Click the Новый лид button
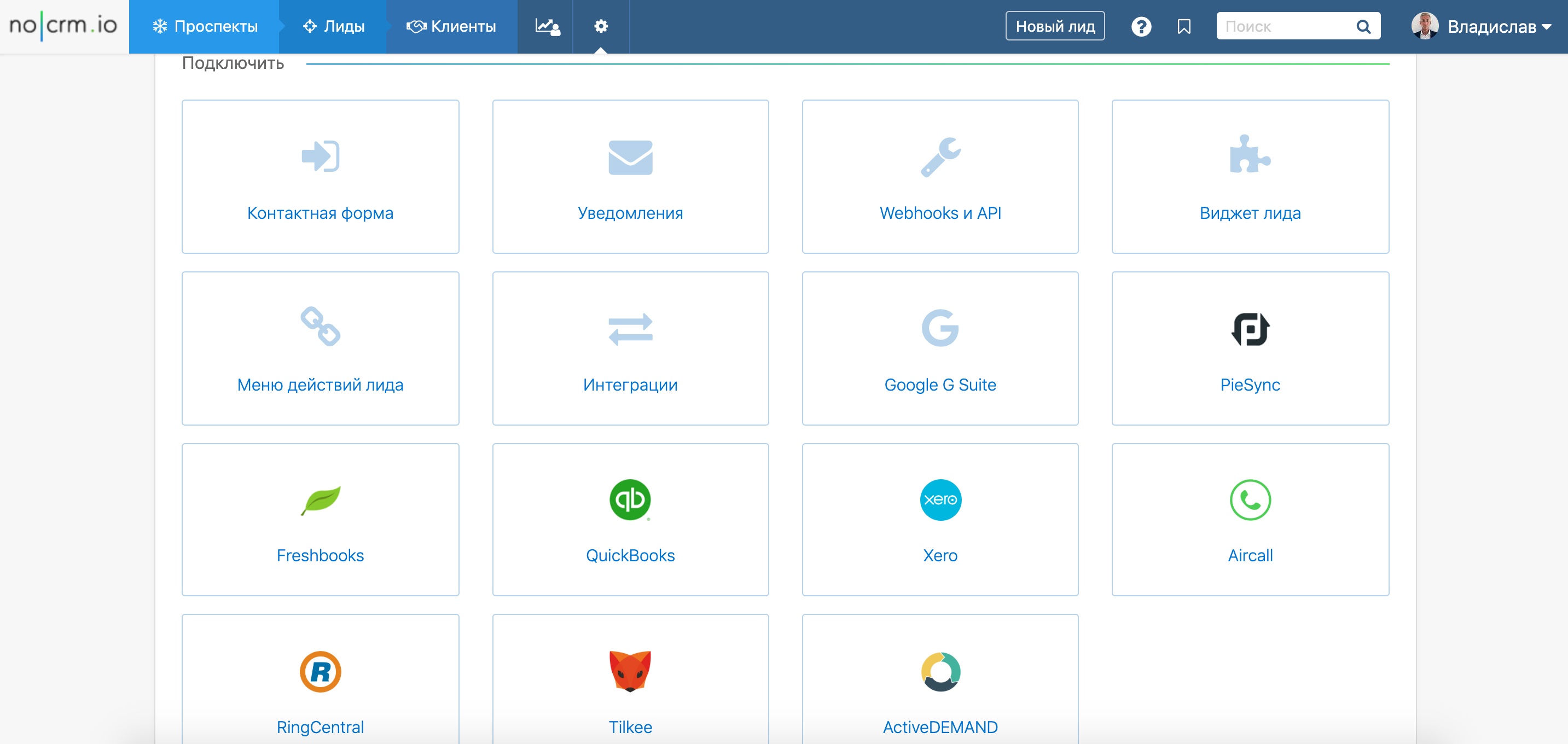The width and height of the screenshot is (1568, 744). coord(1055,26)
